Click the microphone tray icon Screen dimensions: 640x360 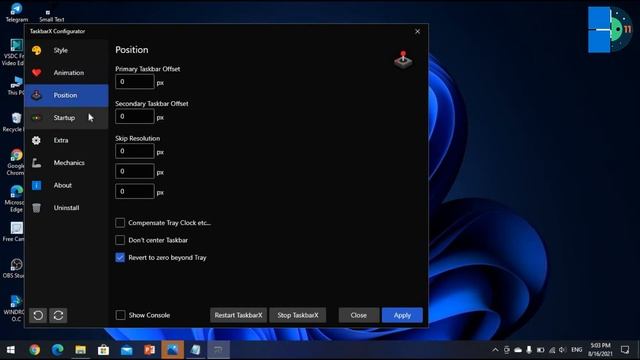click(529, 350)
